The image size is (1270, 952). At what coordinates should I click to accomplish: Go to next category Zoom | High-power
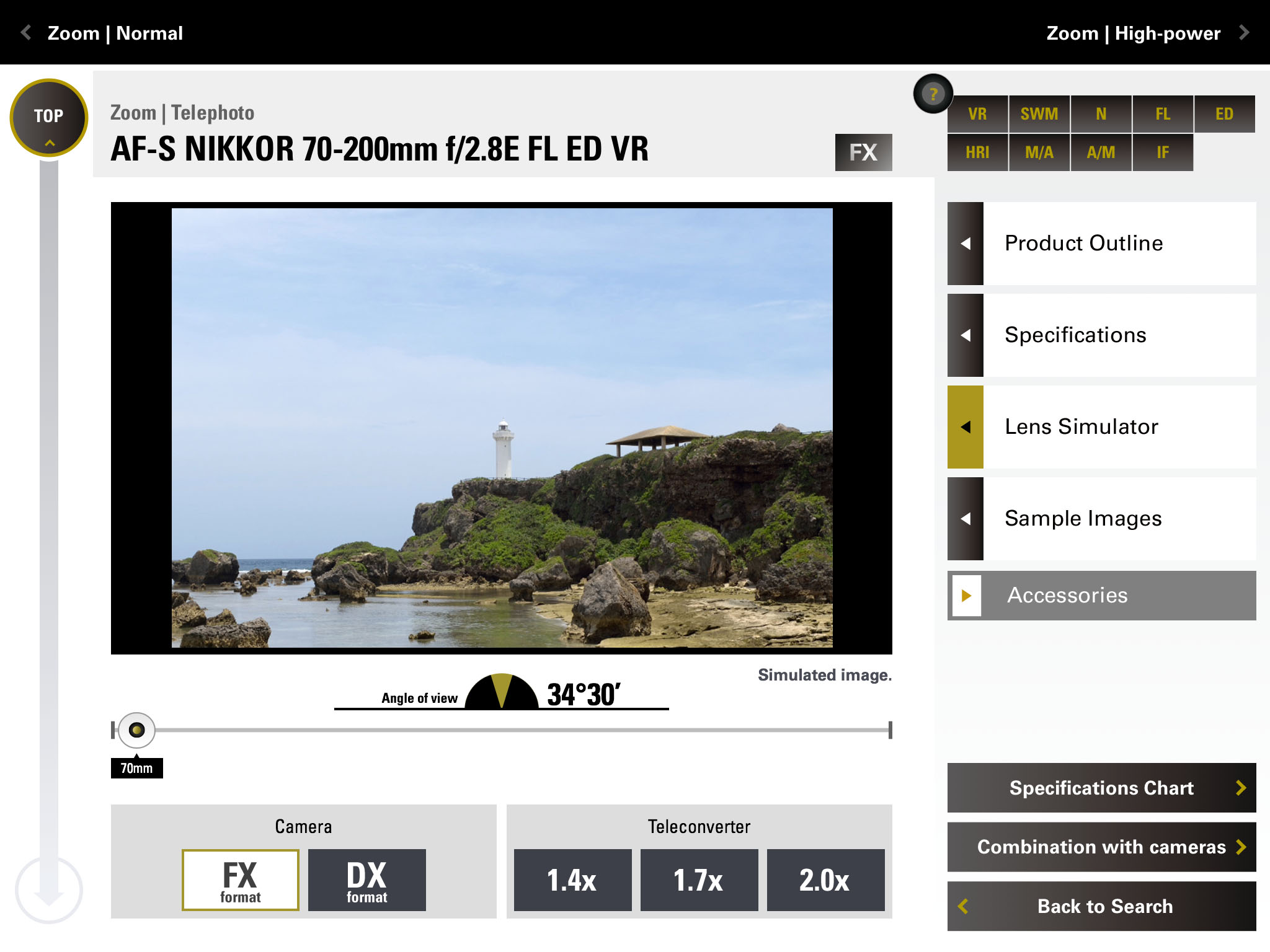pyautogui.click(x=1133, y=33)
